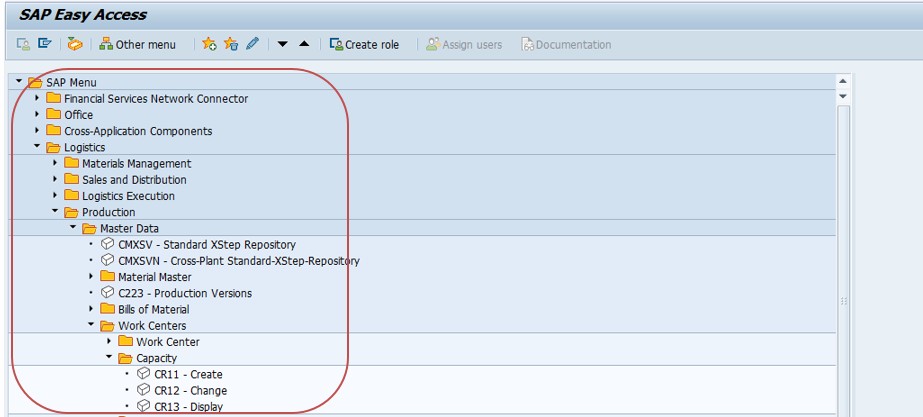Expand the Work Center subfolder node
The image size is (923, 417).
[109, 341]
